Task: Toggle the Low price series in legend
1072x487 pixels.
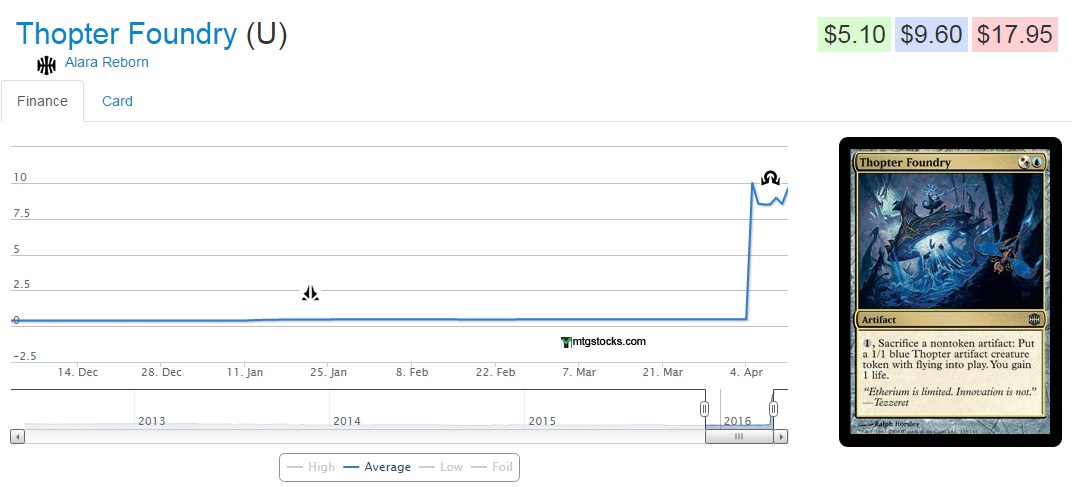Action: [x=442, y=467]
